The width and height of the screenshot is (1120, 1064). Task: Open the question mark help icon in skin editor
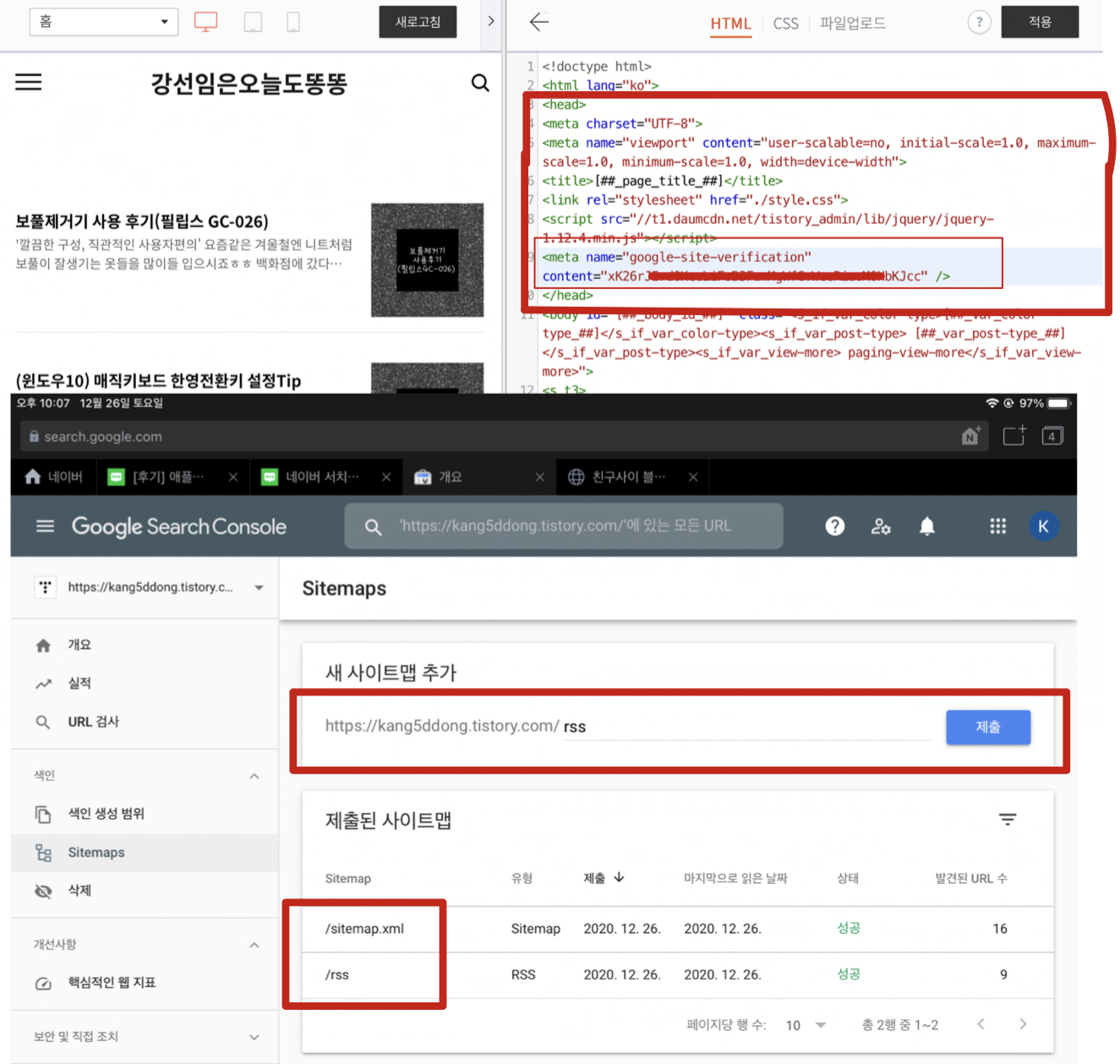coord(979,22)
